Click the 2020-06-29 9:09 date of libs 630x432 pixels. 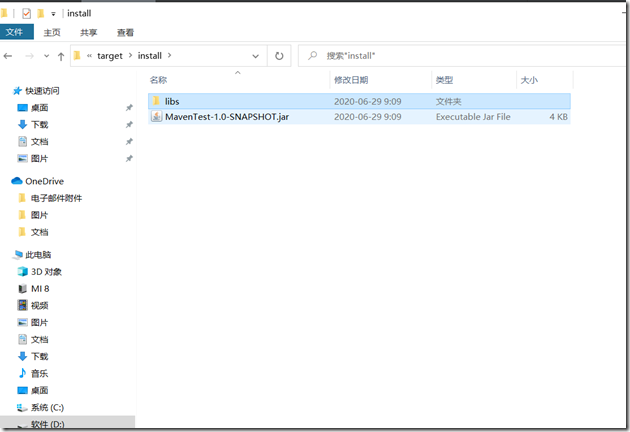(x=368, y=101)
